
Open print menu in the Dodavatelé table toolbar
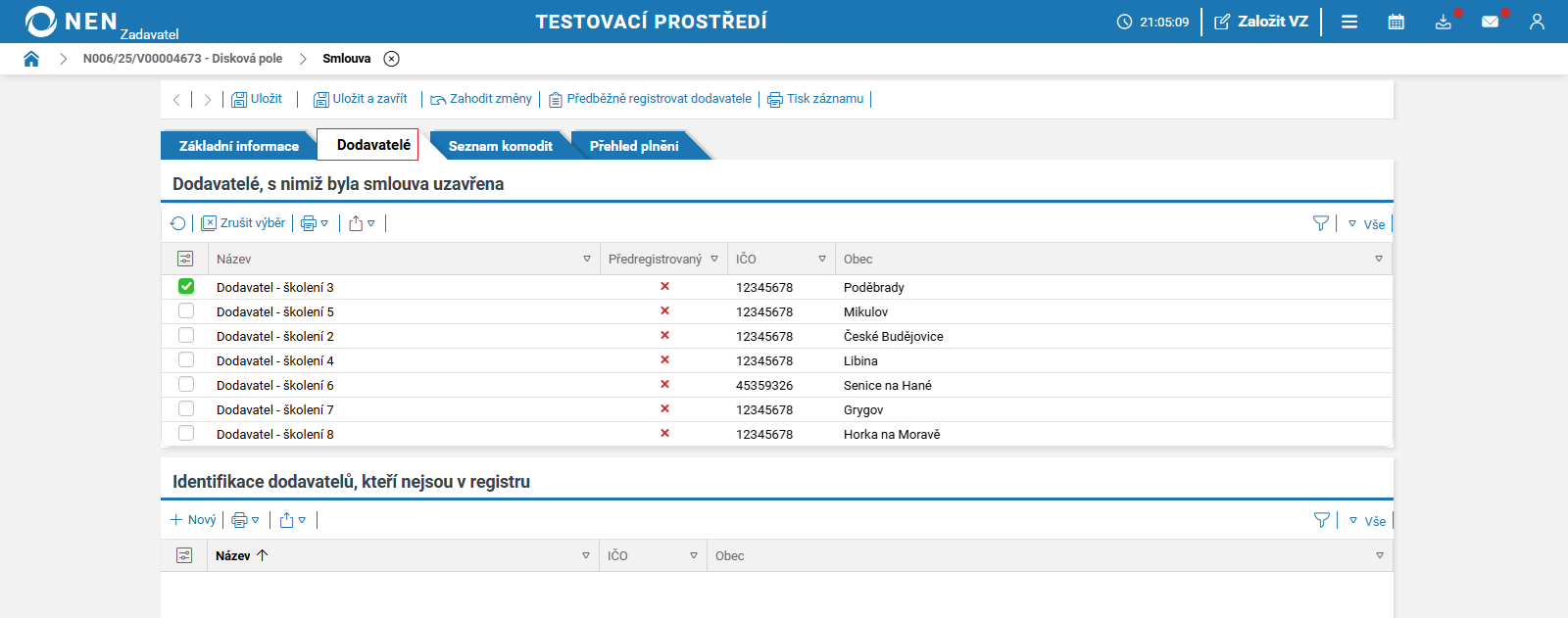coord(315,223)
